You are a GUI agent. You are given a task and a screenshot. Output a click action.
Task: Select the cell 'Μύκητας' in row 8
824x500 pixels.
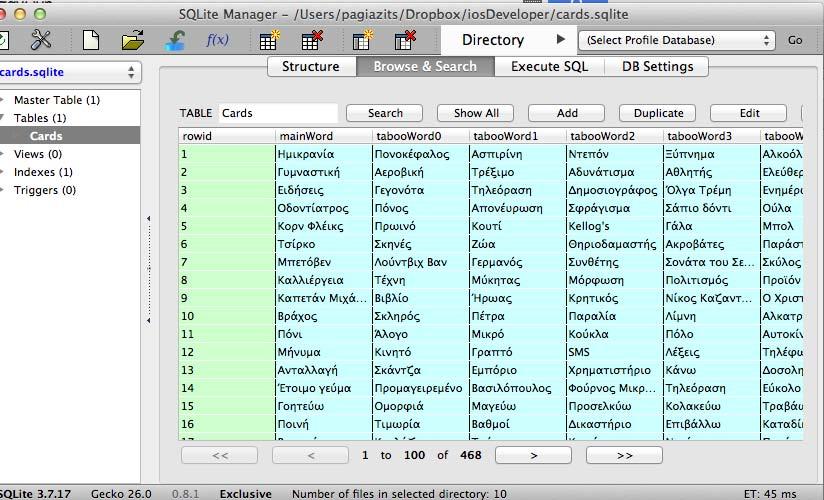518,280
